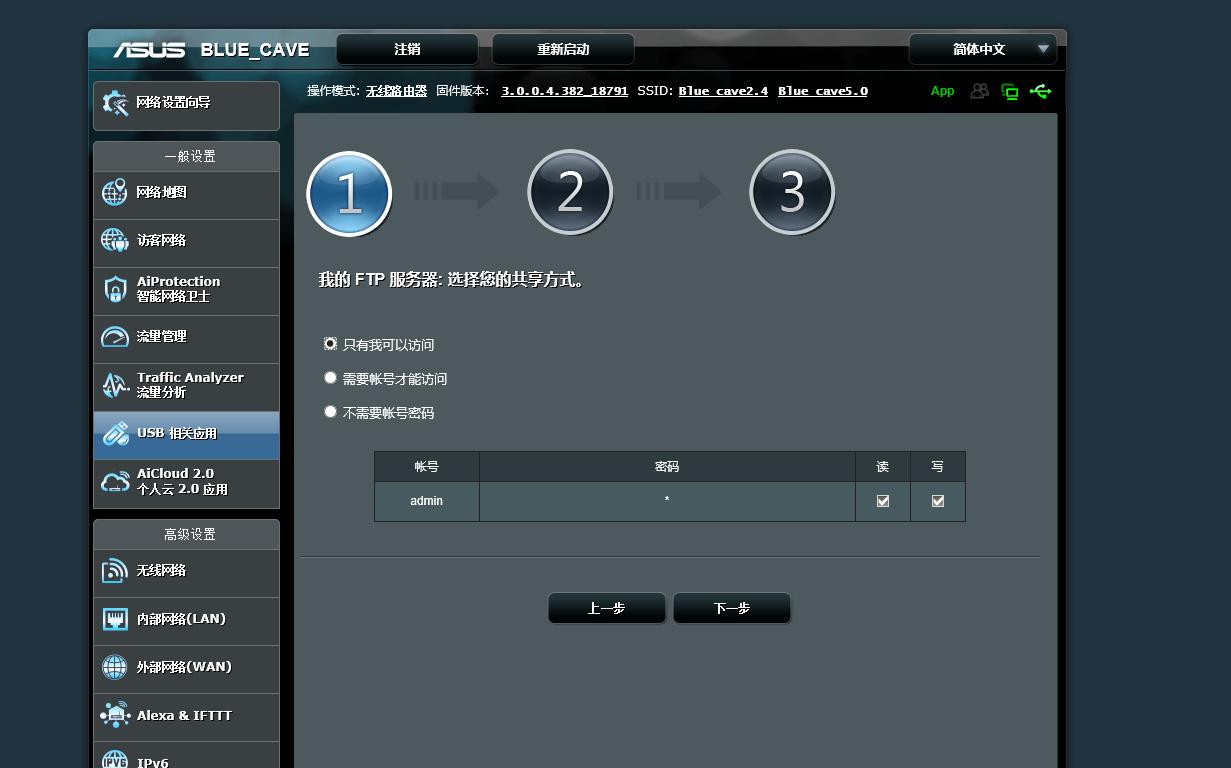Click the green App link
The width and height of the screenshot is (1231, 768).
[x=942, y=91]
